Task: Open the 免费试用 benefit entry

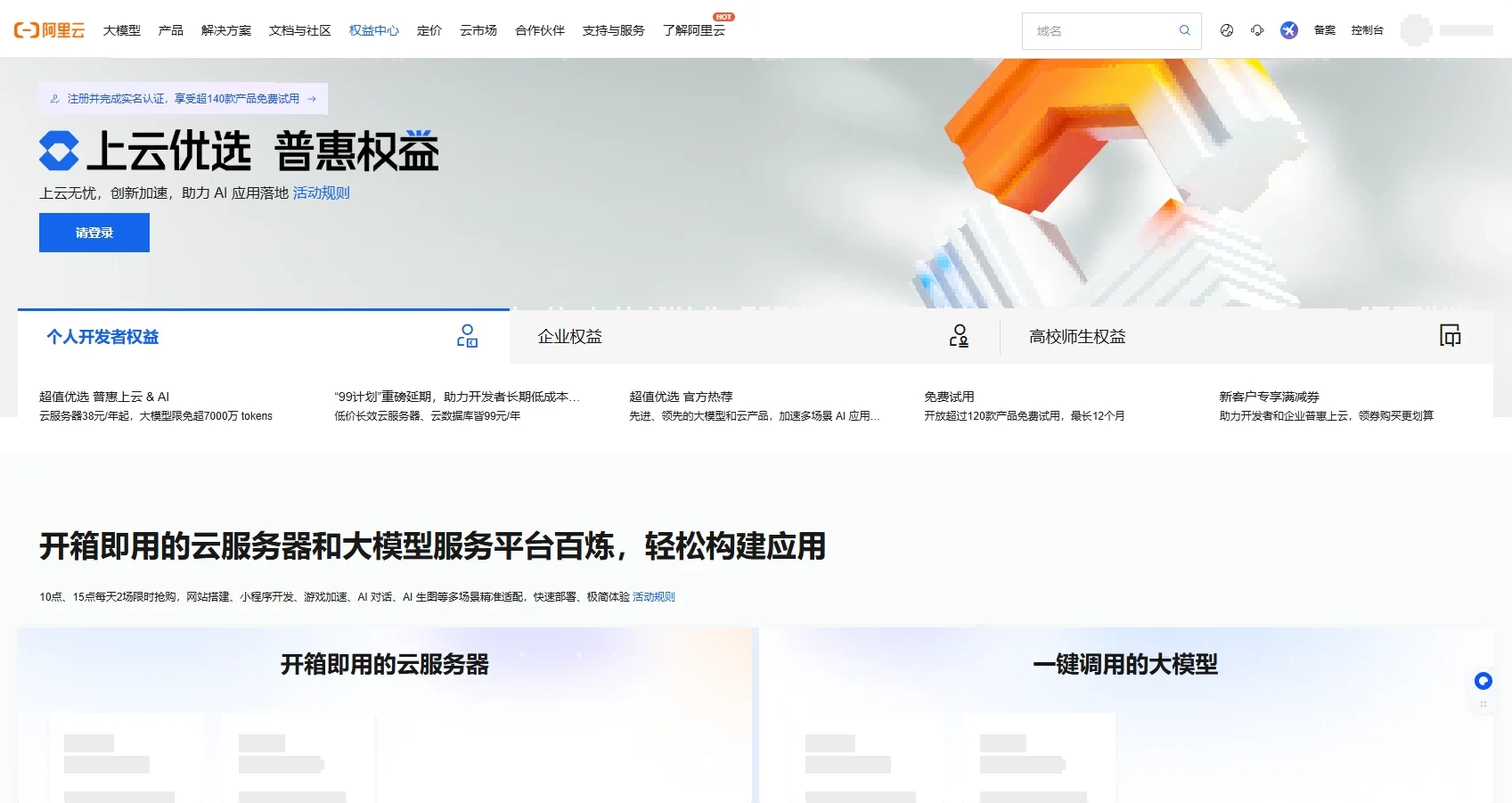Action: (x=949, y=397)
